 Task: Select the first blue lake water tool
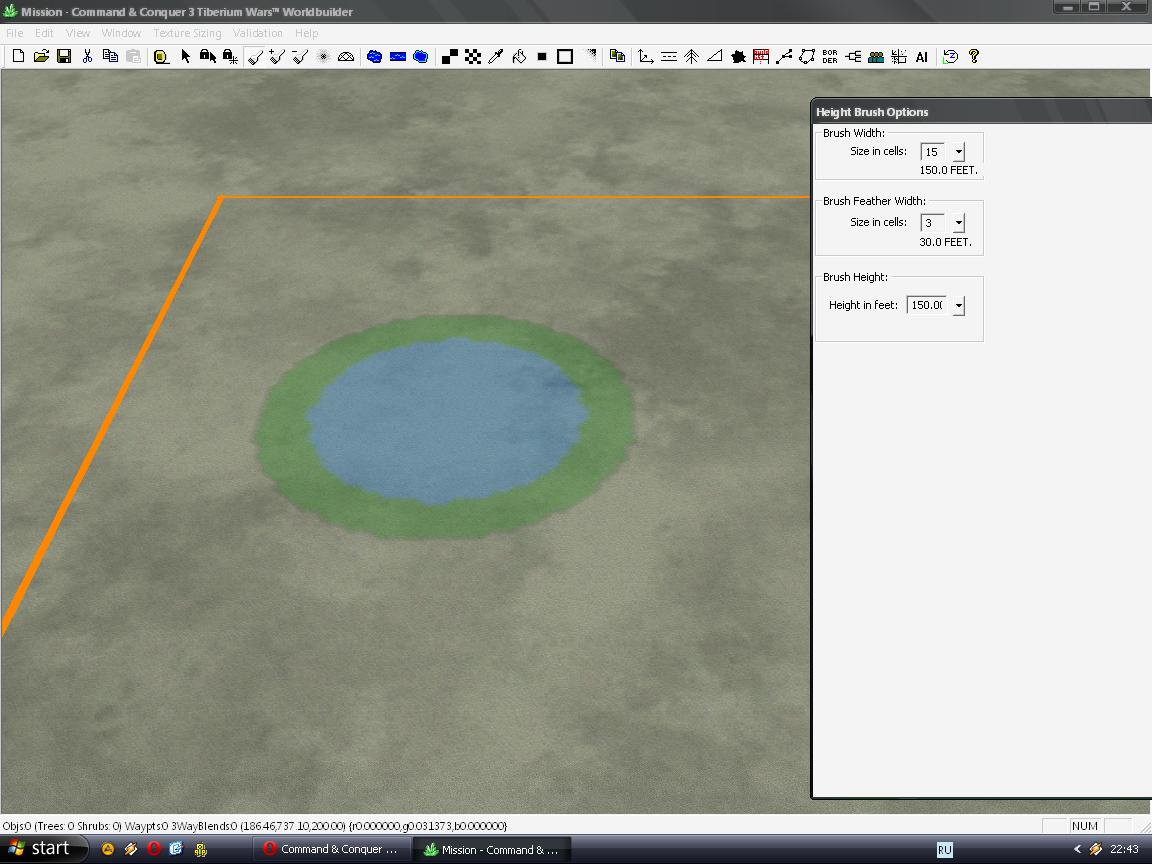tap(375, 57)
